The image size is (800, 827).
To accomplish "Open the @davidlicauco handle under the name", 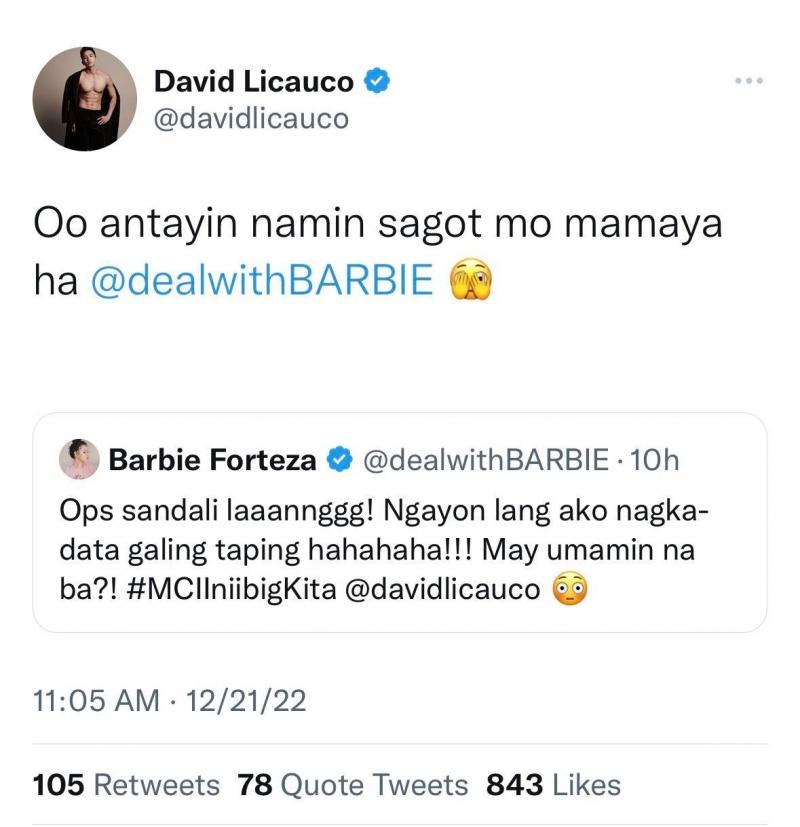I will click(x=251, y=118).
